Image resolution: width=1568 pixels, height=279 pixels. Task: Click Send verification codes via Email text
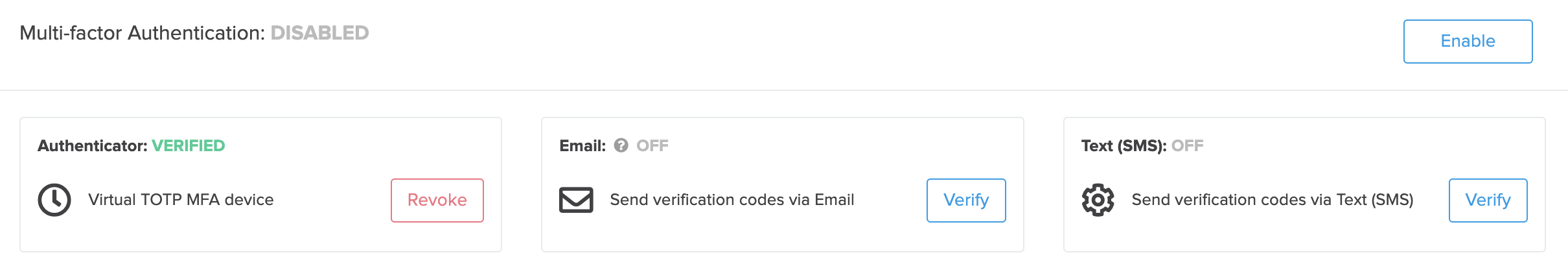[x=732, y=200]
